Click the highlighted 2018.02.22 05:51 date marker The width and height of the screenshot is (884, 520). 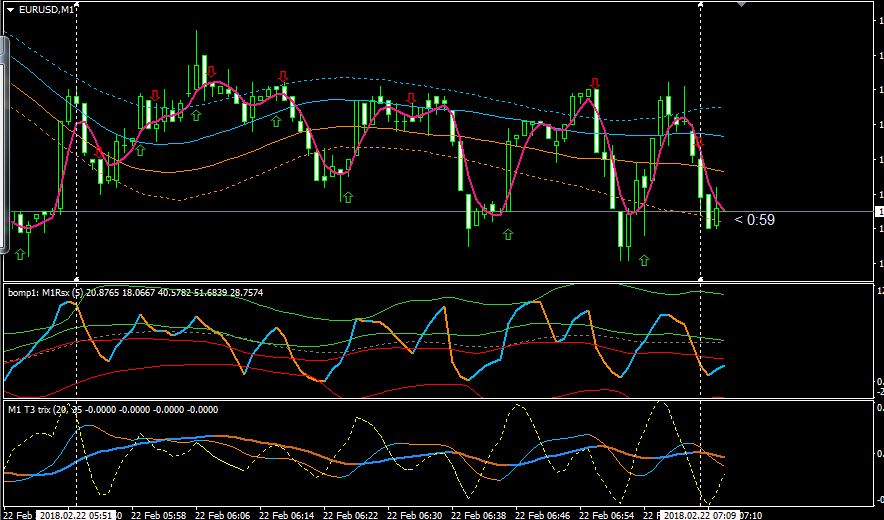pyautogui.click(x=76, y=515)
